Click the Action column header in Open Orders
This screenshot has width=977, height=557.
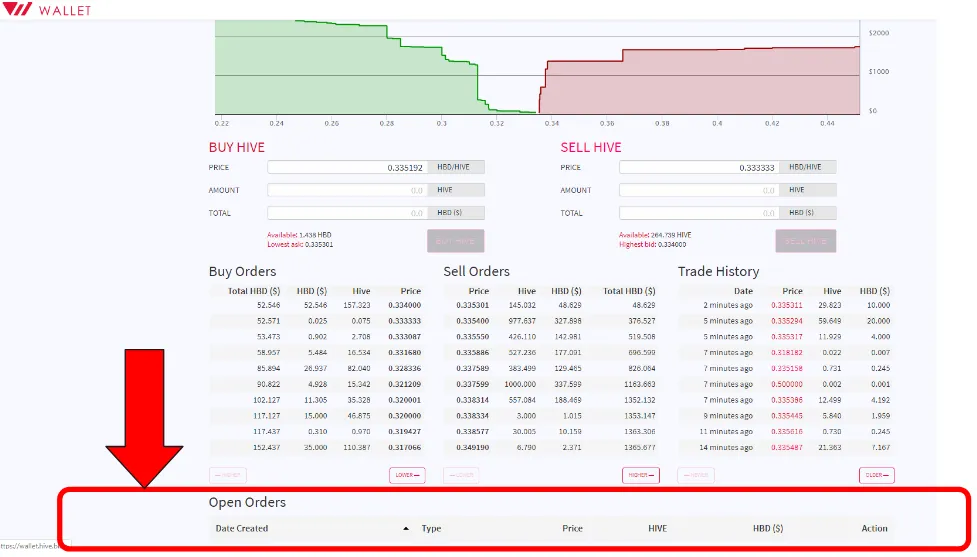(x=874, y=528)
